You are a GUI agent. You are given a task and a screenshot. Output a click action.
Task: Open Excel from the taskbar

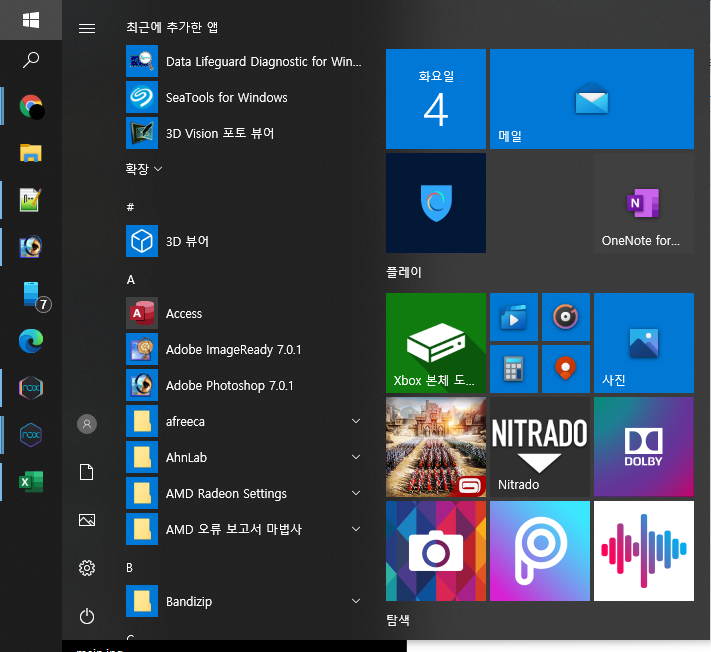tap(31, 482)
